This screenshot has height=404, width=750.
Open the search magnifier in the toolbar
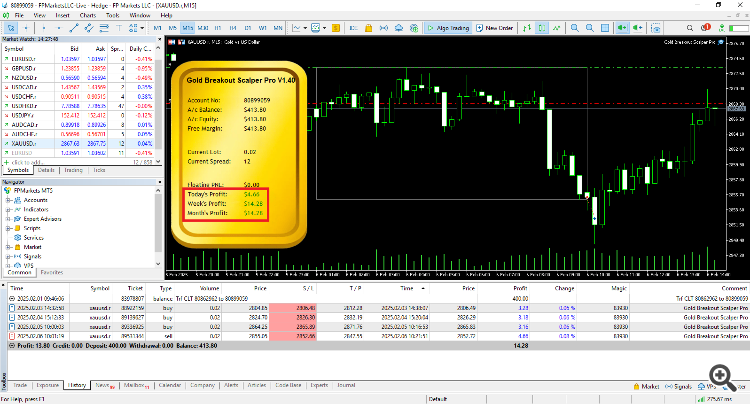tap(690, 28)
